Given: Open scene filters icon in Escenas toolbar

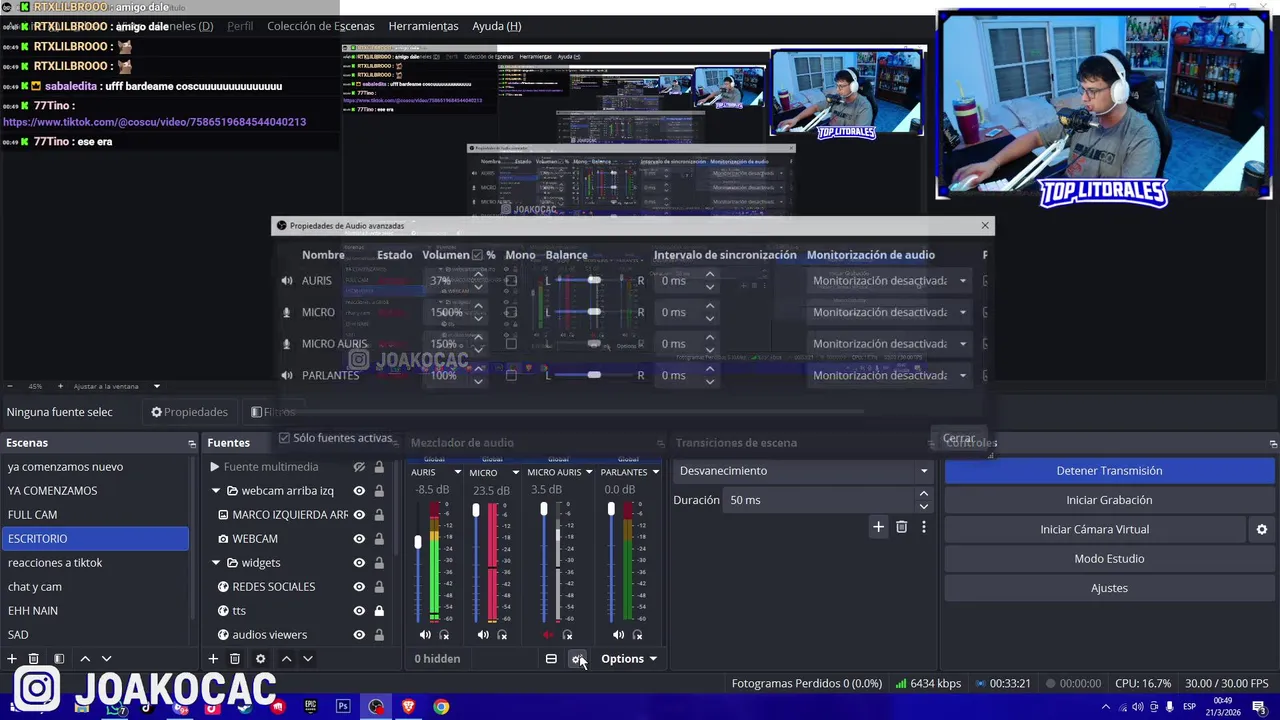Looking at the screenshot, I should click(59, 659).
